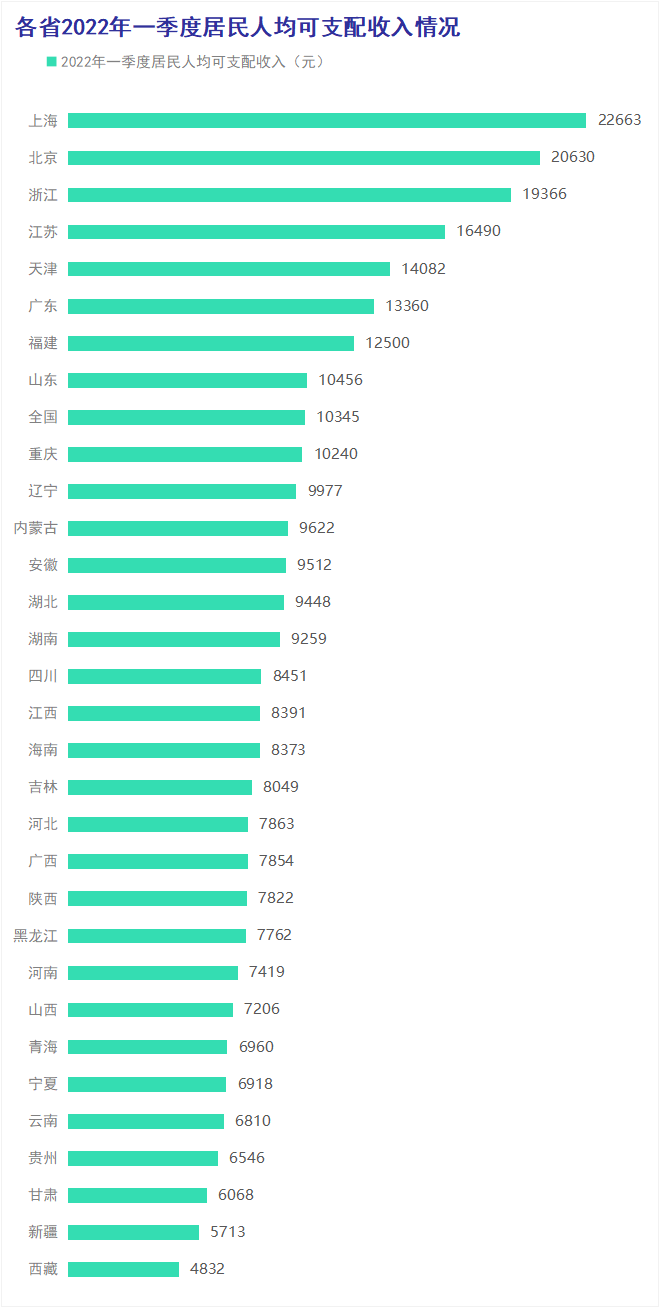Viewport: 659px width, 1307px height.
Task: Click the green legend color square
Action: (x=52, y=62)
